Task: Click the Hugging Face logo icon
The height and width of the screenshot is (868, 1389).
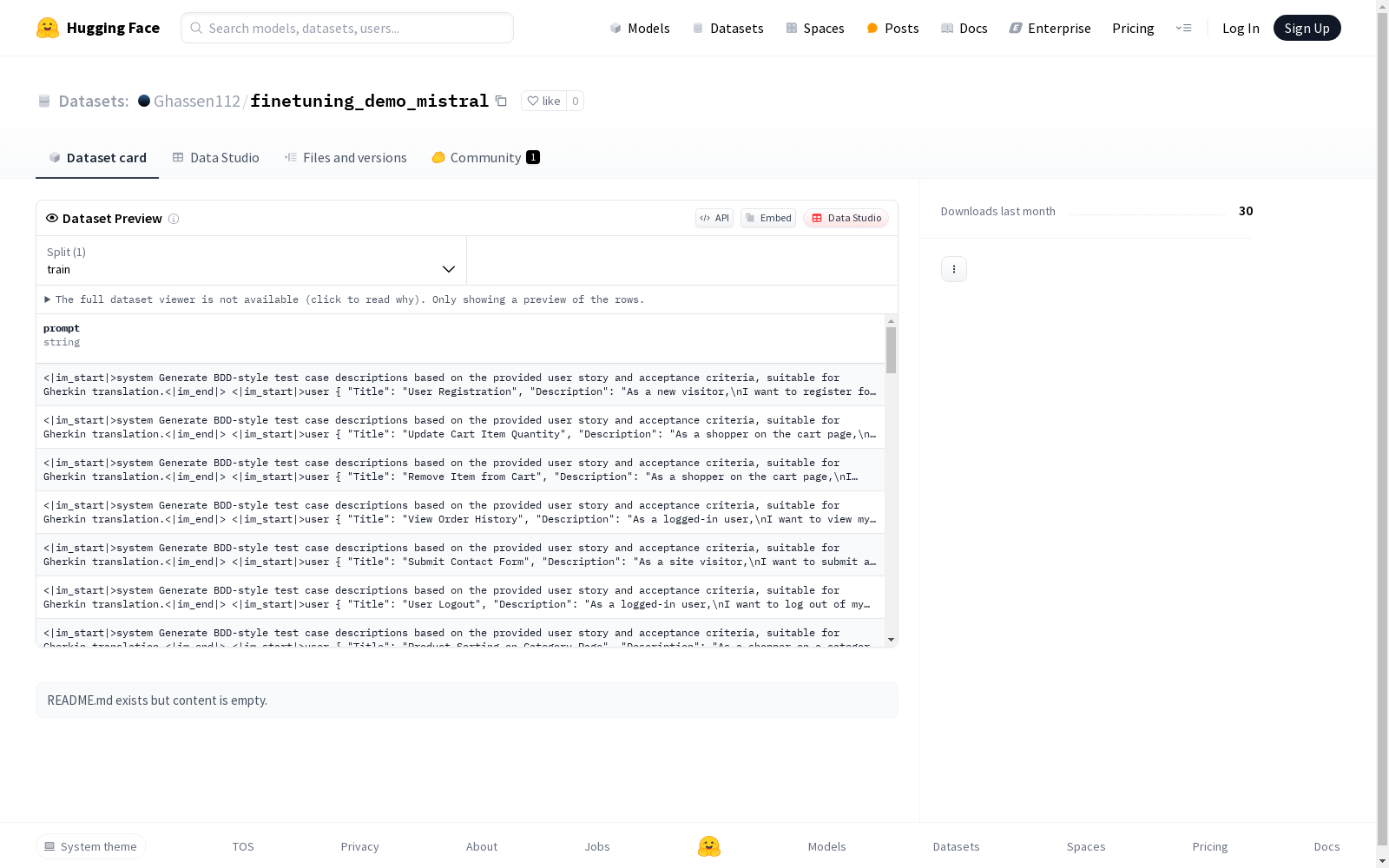Action: (x=48, y=28)
